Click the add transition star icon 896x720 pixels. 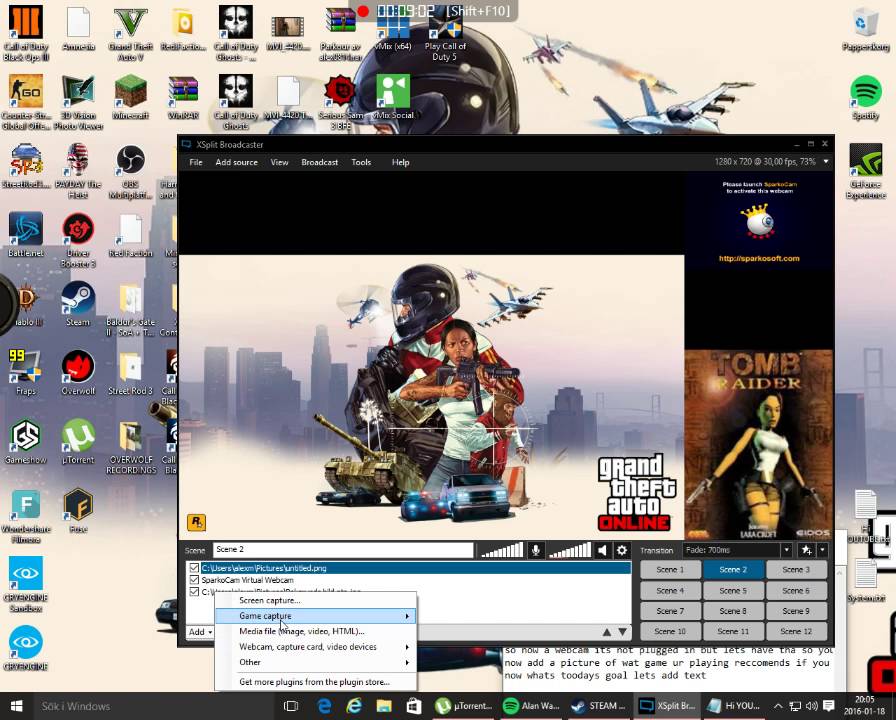pos(806,550)
